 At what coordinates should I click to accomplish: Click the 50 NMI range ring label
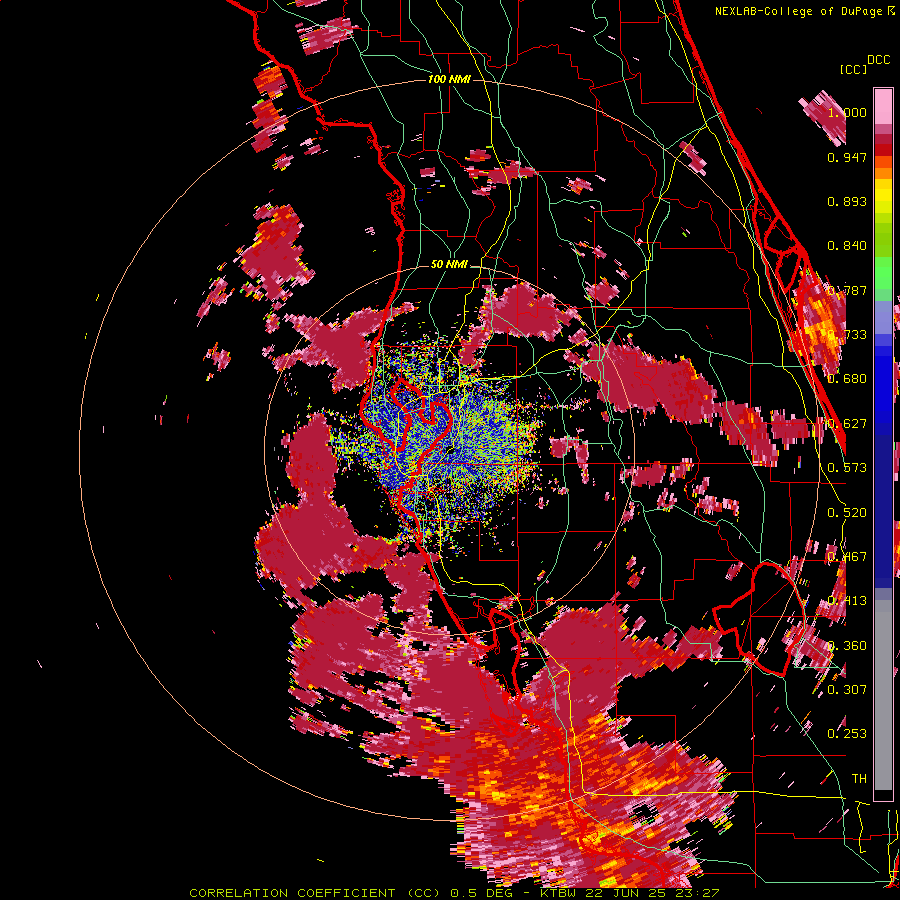pyautogui.click(x=449, y=265)
